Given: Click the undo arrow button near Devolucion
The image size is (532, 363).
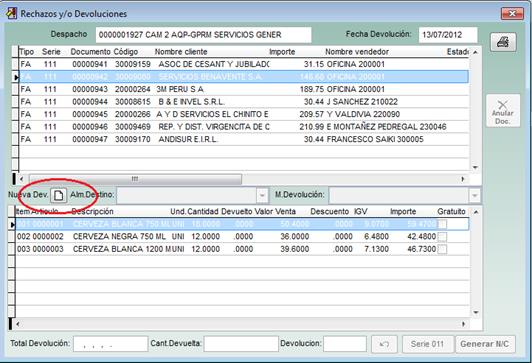Looking at the screenshot, I should tap(384, 344).
